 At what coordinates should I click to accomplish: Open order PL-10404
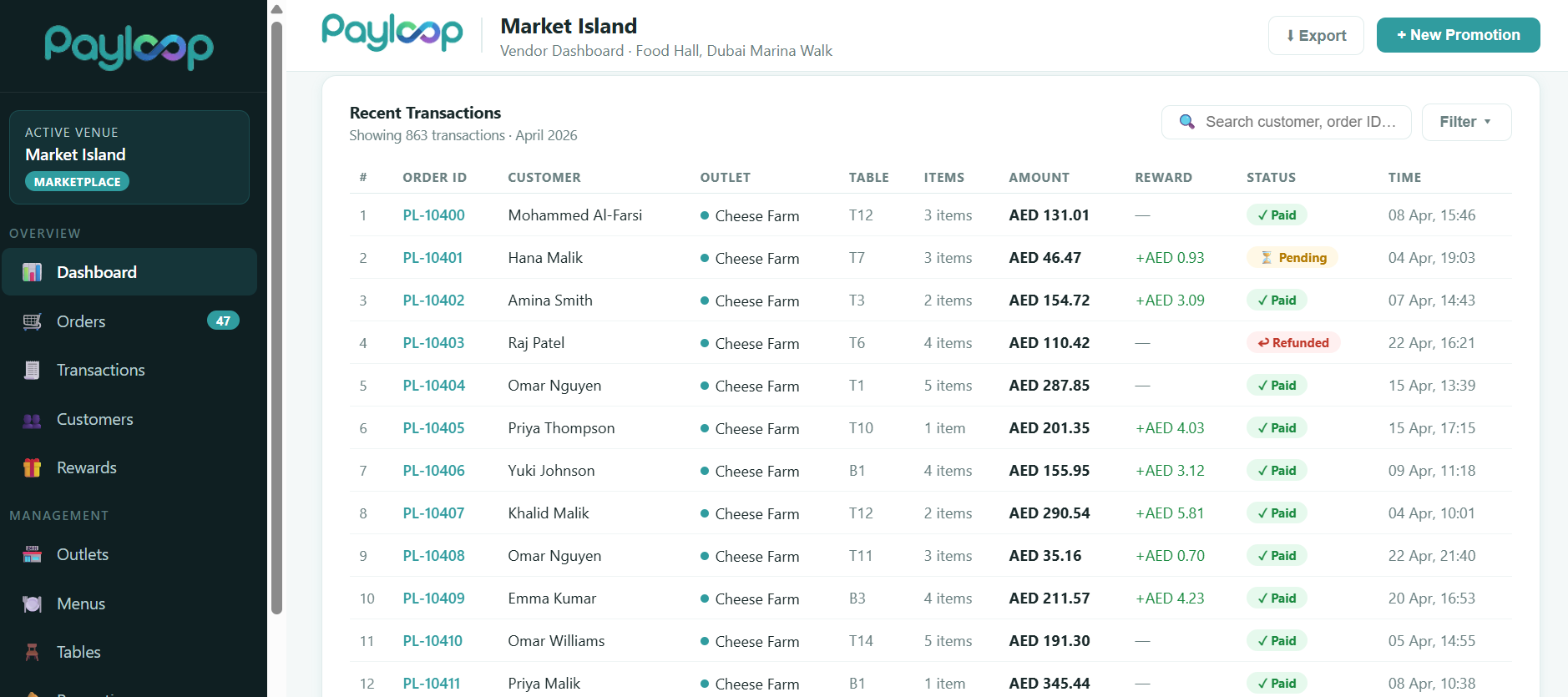(x=433, y=385)
